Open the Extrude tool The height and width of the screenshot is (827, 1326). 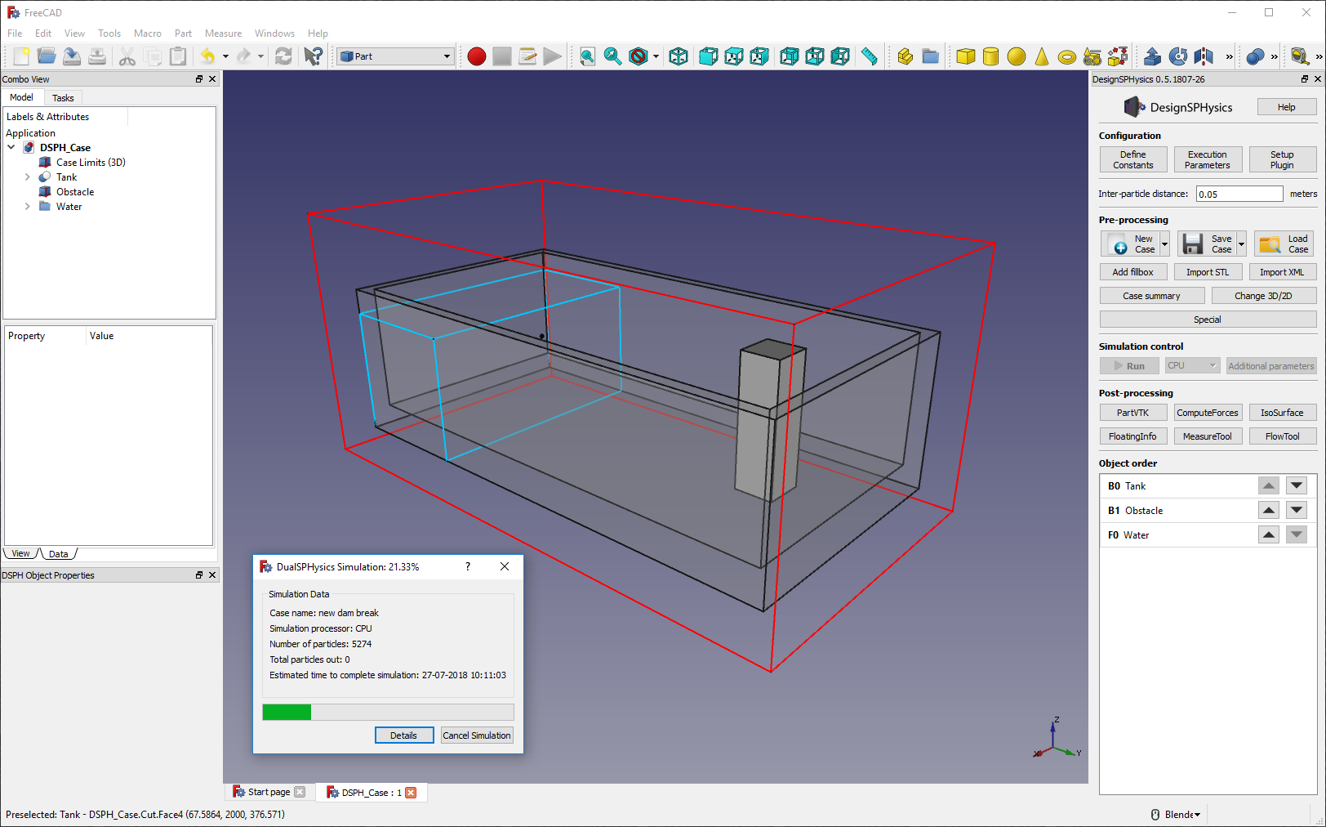1153,56
